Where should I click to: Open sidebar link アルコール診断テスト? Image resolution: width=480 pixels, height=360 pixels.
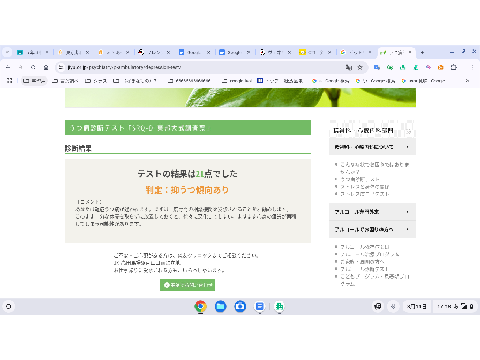364,269
